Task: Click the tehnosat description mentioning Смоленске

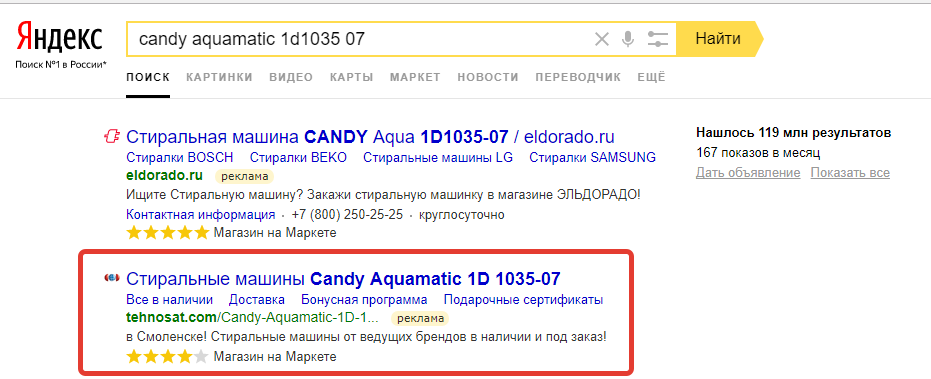Action: click(x=366, y=337)
